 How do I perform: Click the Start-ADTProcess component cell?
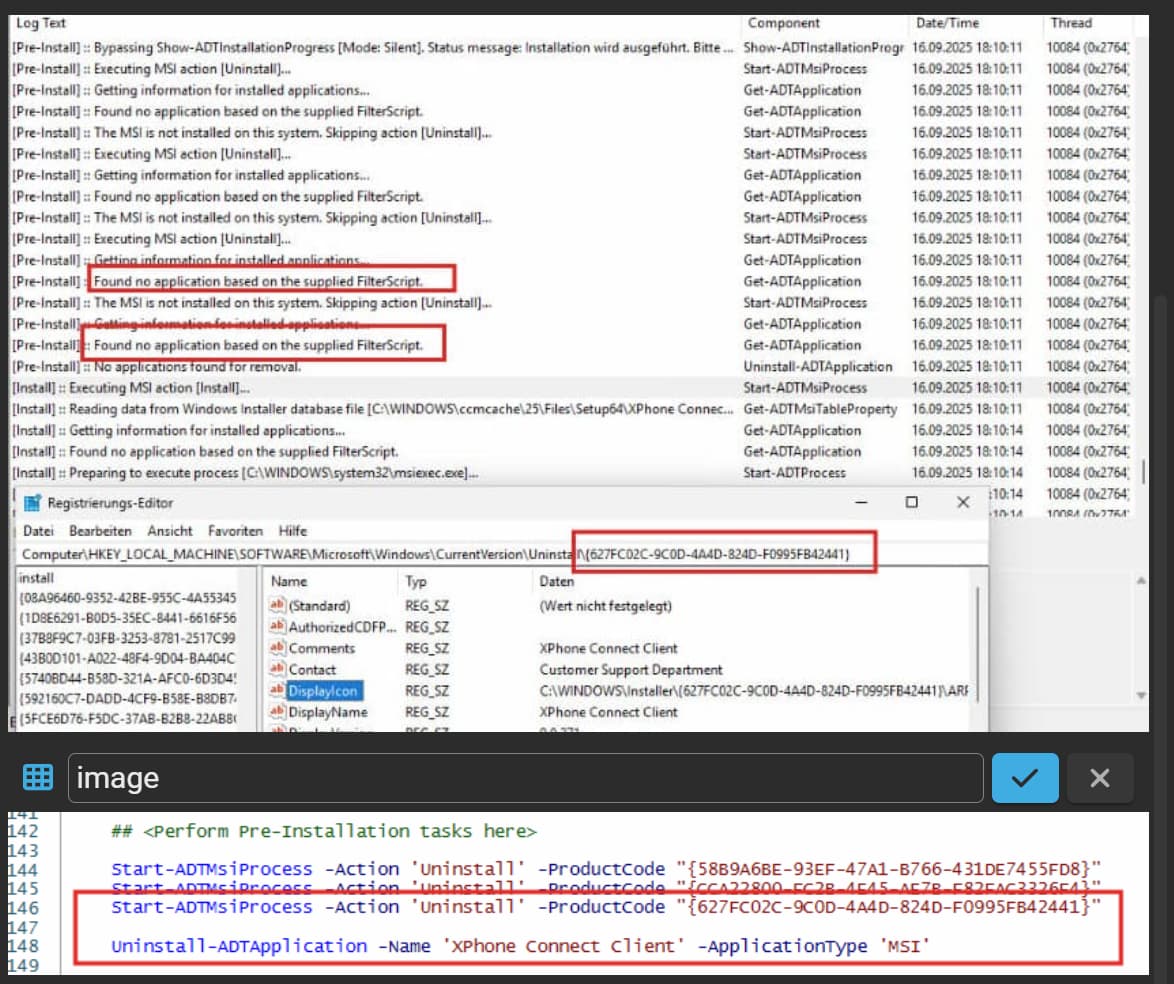[x=794, y=473]
